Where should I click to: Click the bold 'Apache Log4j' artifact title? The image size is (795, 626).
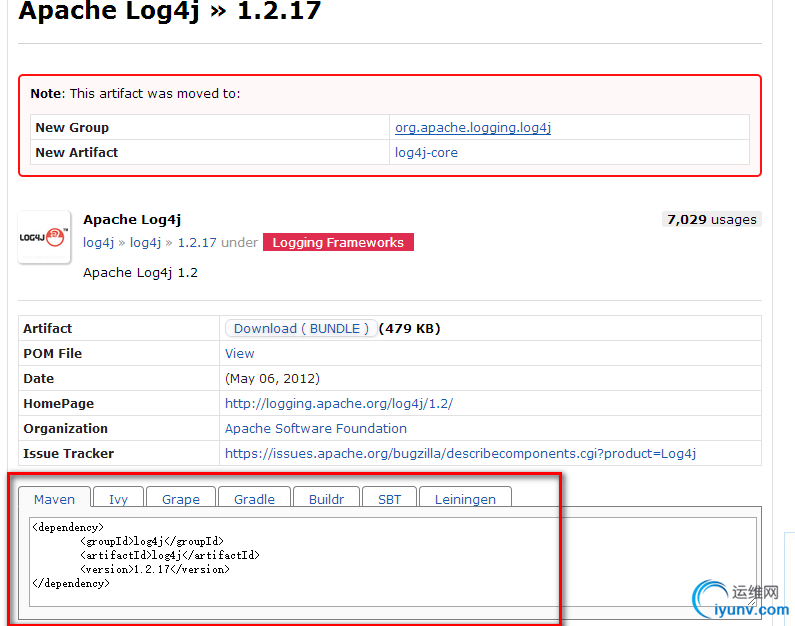tap(132, 219)
